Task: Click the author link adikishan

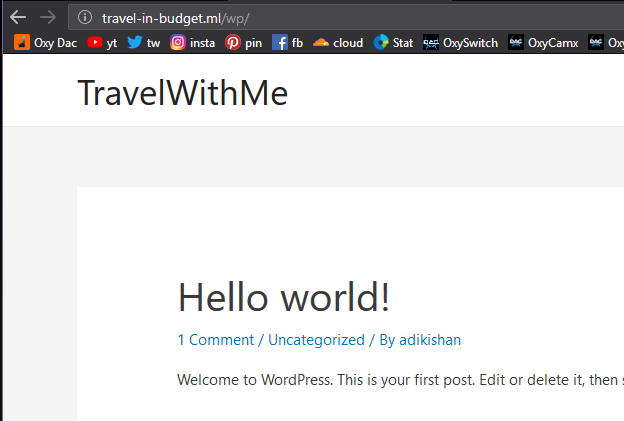Action: point(430,340)
